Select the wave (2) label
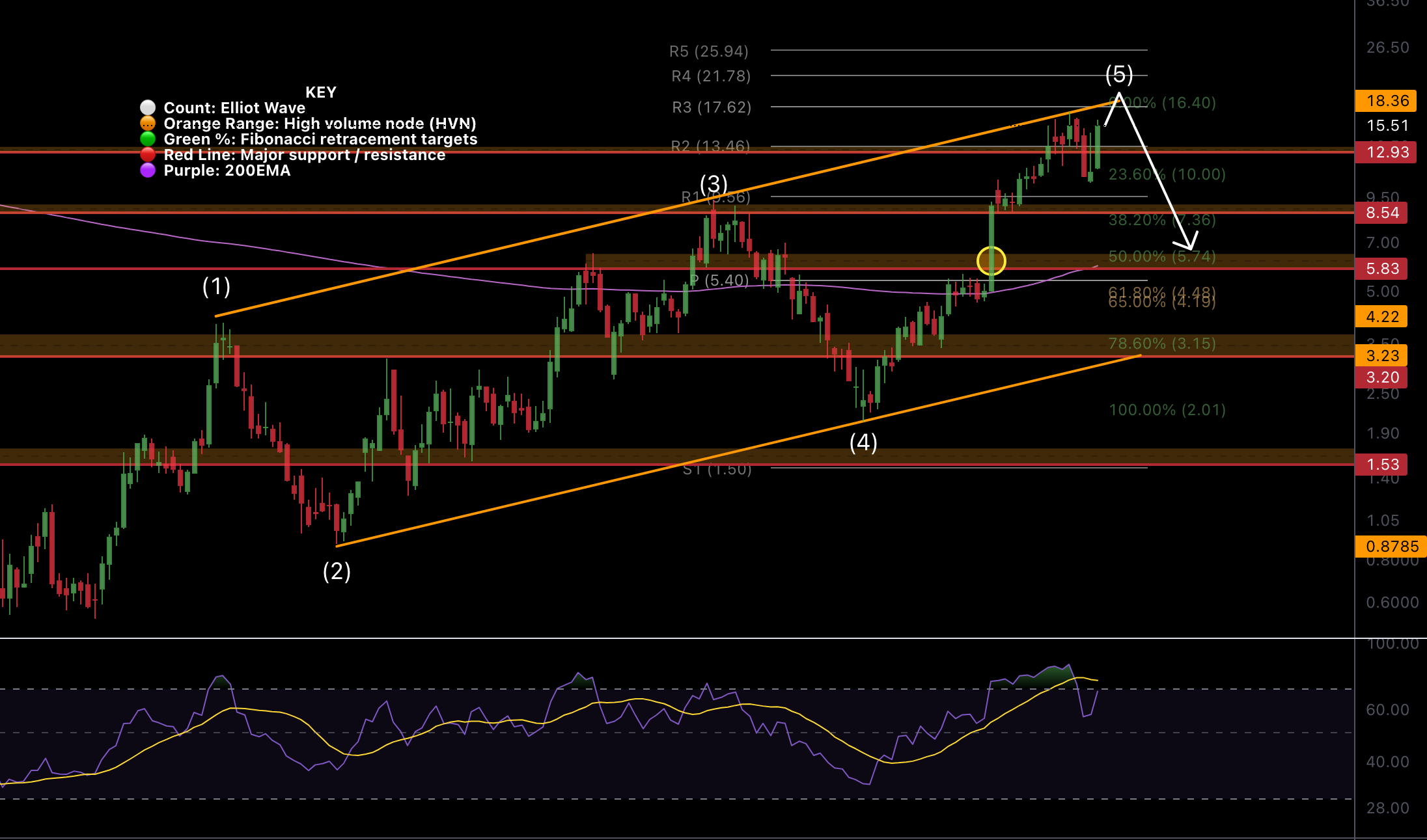Image resolution: width=1427 pixels, height=840 pixels. pyautogui.click(x=337, y=571)
